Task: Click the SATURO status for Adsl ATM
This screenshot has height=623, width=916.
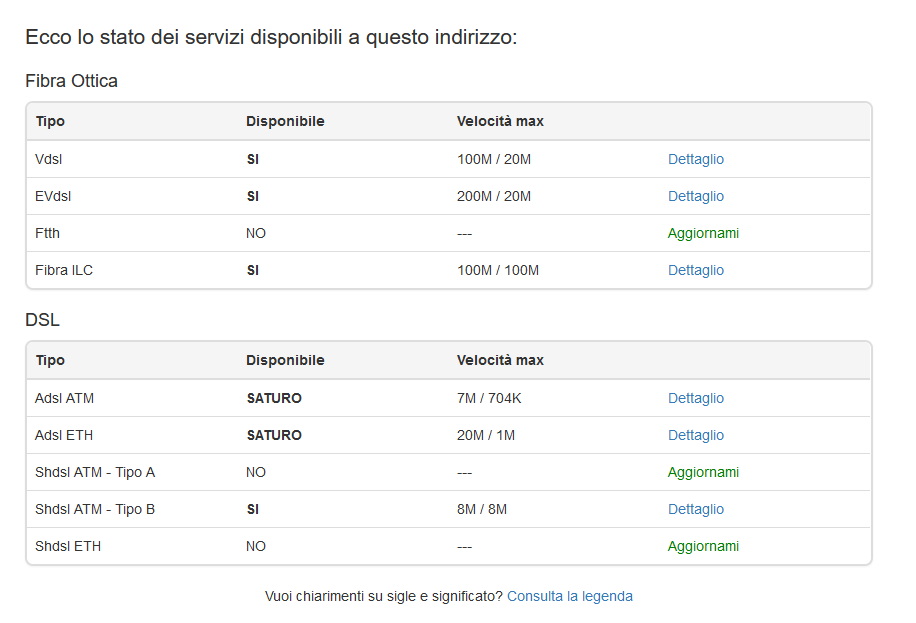Action: pos(274,398)
